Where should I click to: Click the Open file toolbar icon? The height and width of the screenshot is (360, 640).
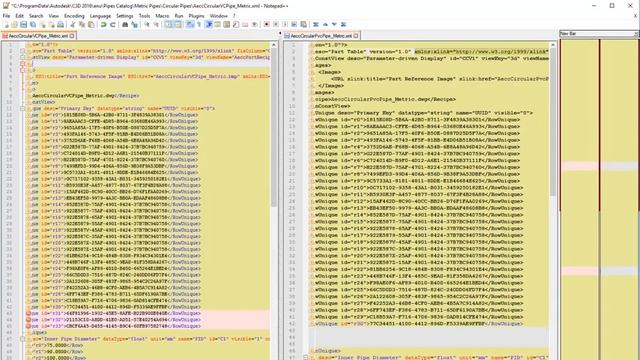tap(14, 24)
